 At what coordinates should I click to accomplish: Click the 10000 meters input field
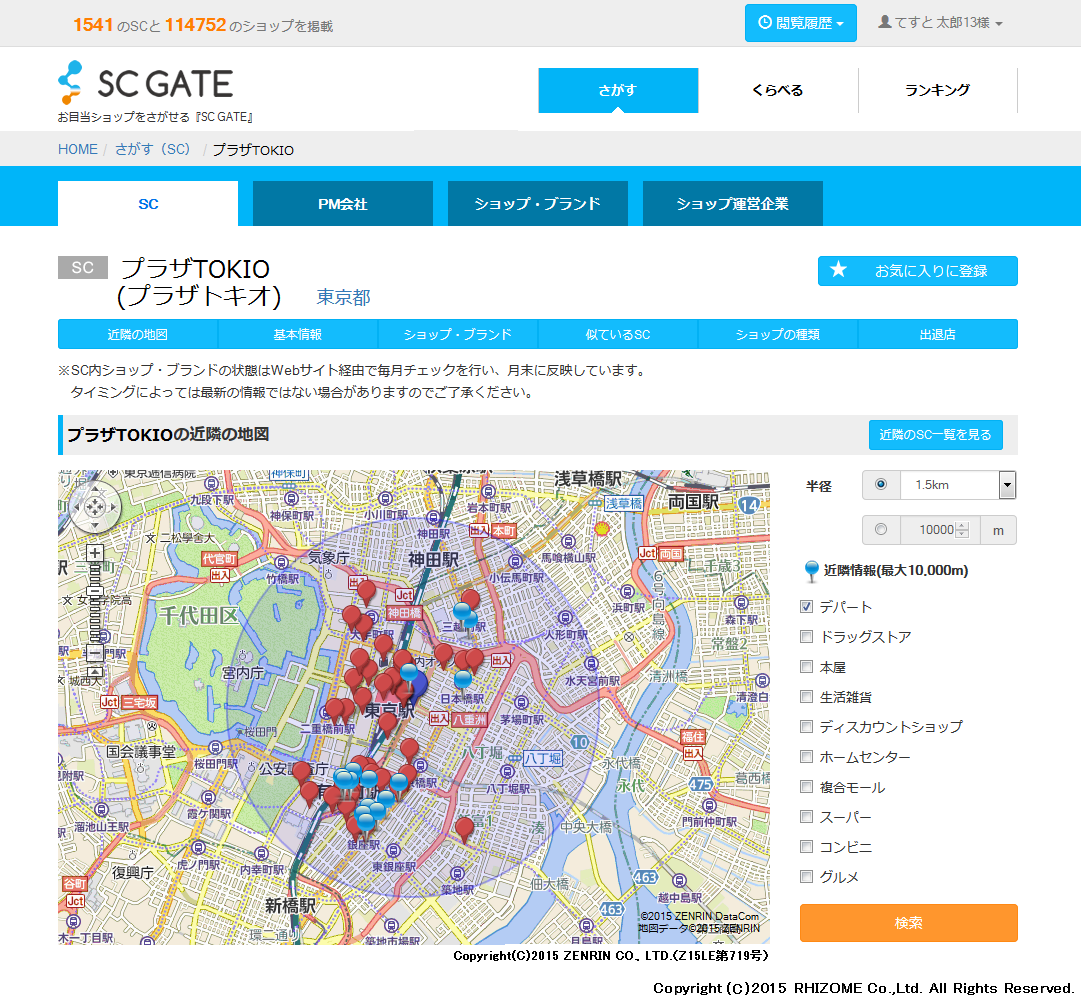(x=940, y=530)
